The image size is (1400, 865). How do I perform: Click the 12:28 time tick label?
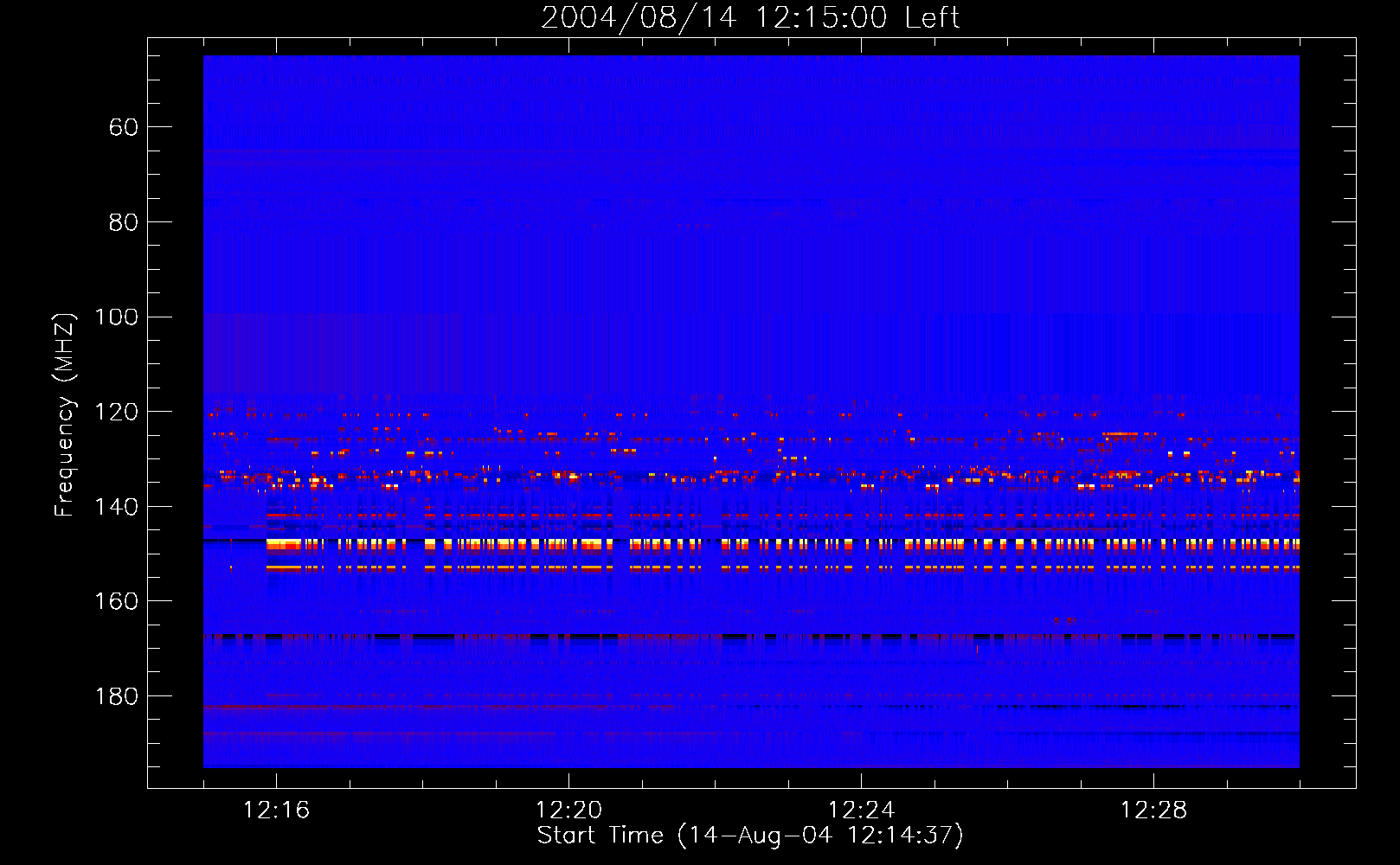coord(1153,811)
